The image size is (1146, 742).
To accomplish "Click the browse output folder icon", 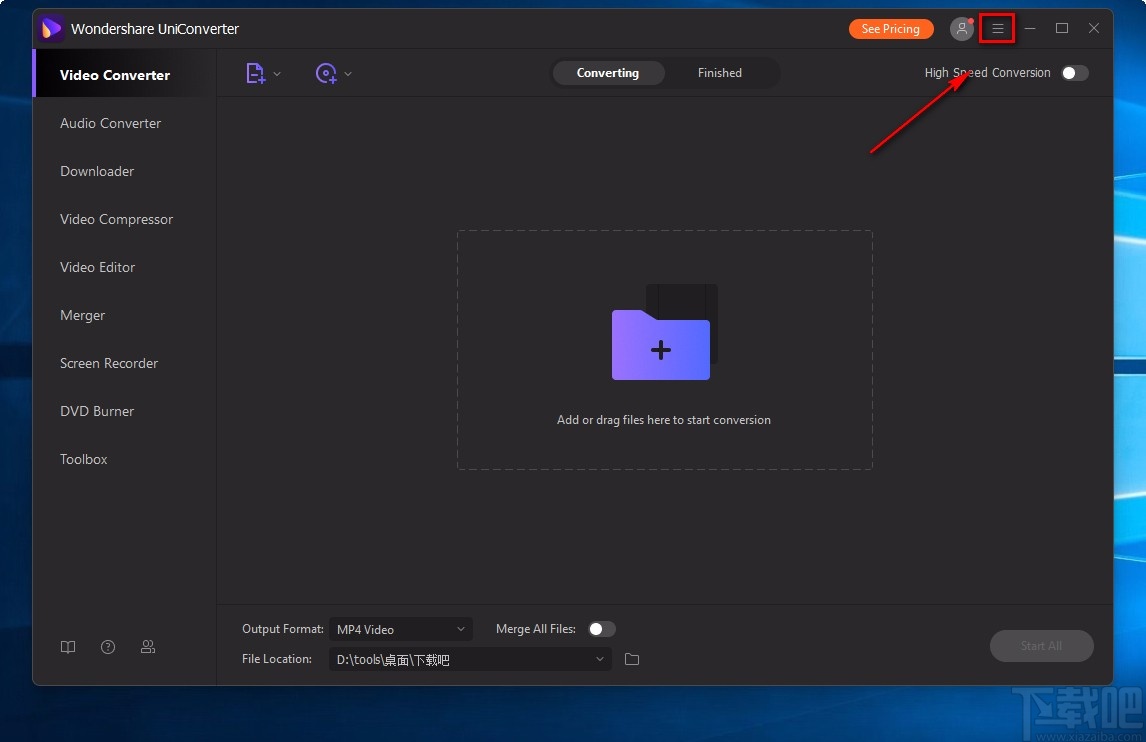I will [x=632, y=659].
